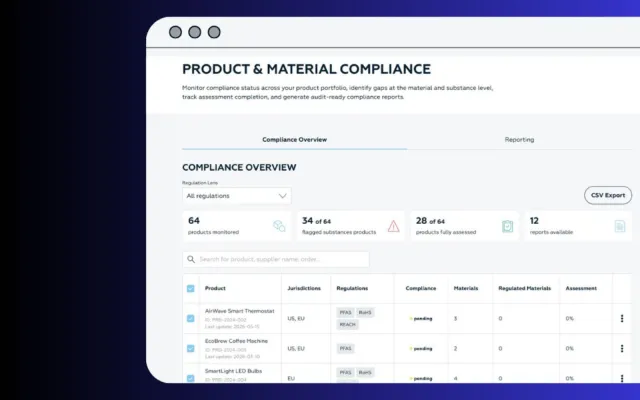Image resolution: width=640 pixels, height=400 pixels.
Task: Sort by the Regulated Materials column header
Action: pos(524,288)
